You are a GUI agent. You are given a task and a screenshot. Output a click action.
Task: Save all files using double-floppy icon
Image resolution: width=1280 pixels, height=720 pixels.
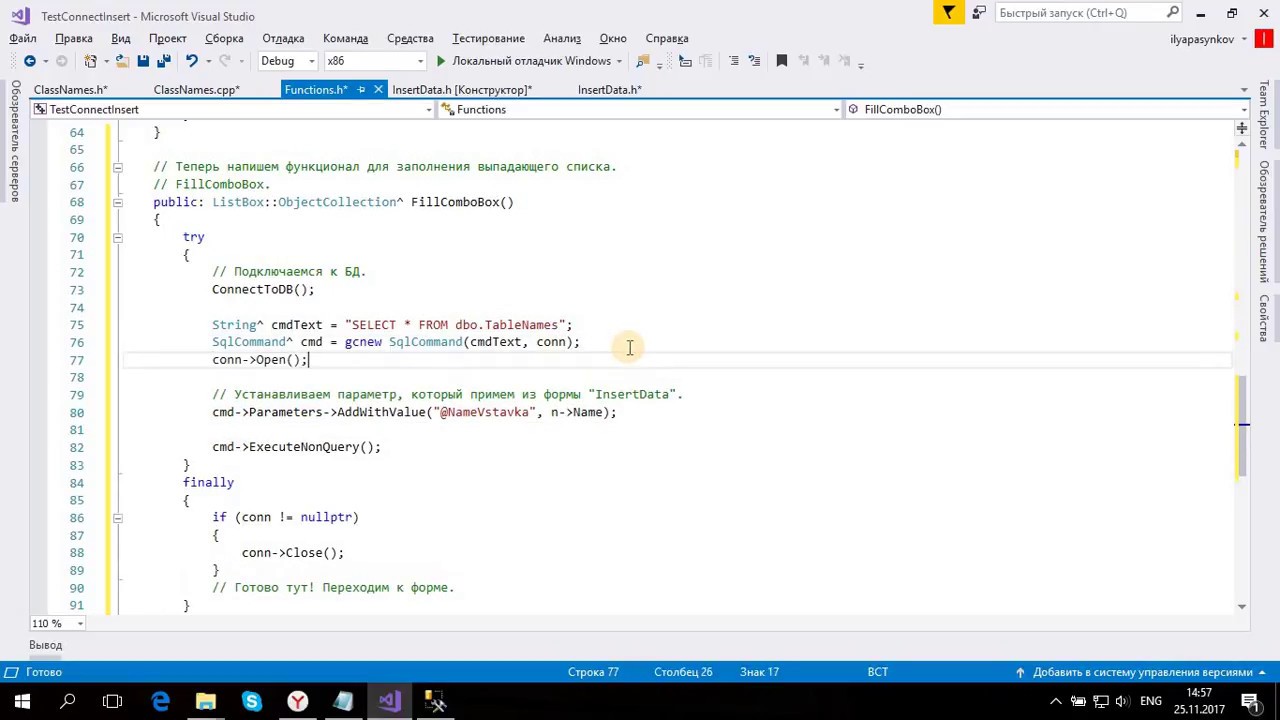164,61
